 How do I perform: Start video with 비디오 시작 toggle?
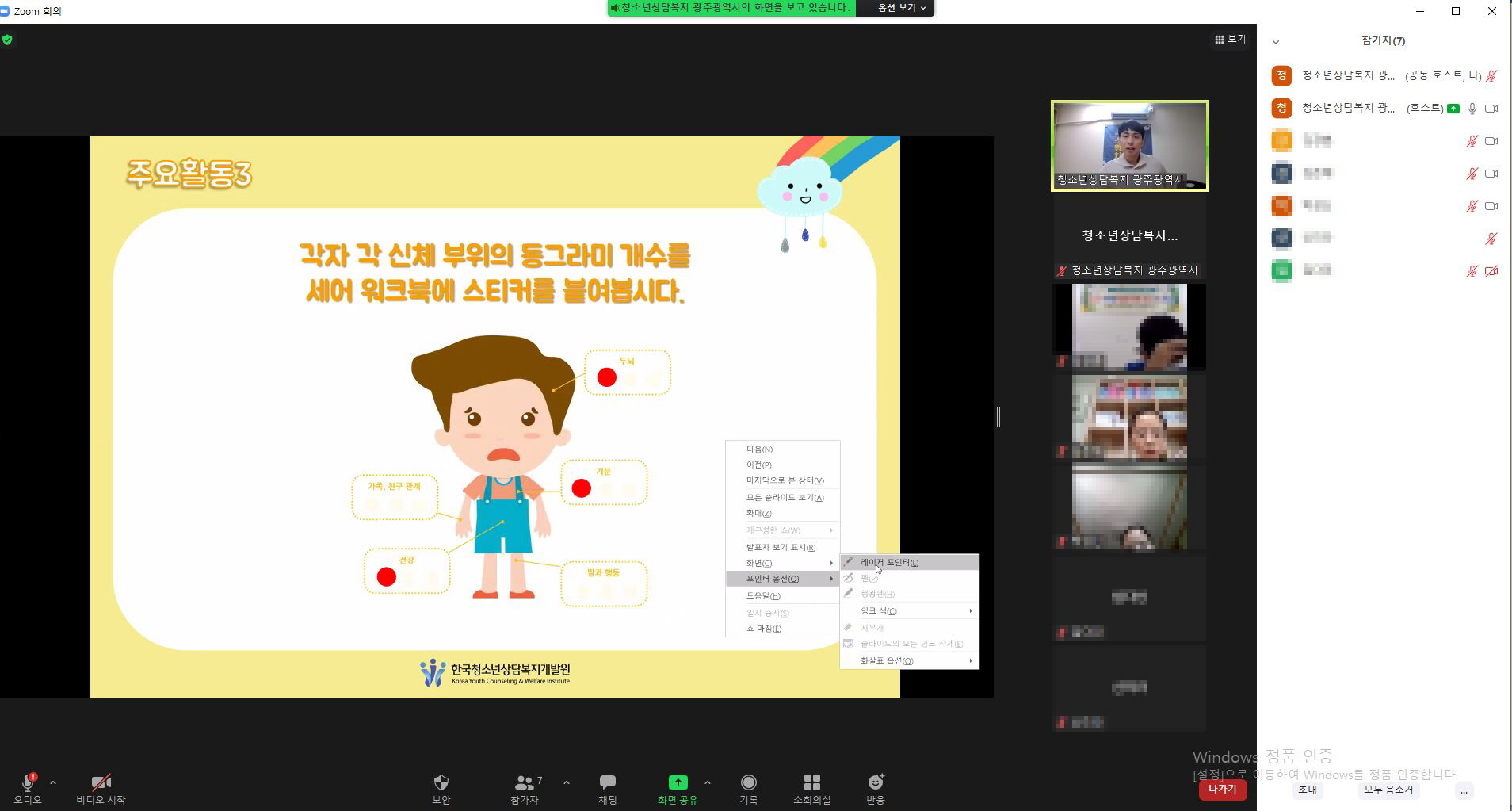click(101, 783)
